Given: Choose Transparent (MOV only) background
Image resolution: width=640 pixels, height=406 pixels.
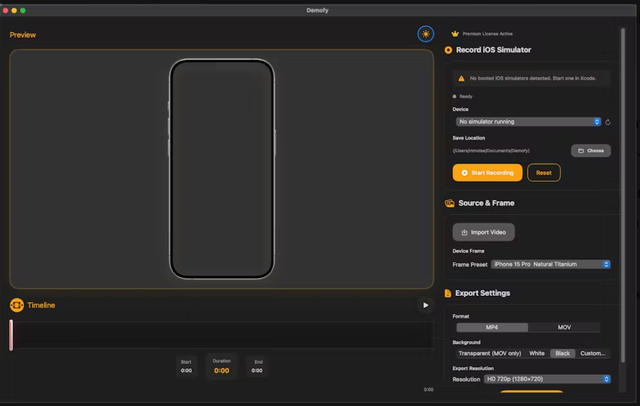Looking at the screenshot, I should 490,353.
